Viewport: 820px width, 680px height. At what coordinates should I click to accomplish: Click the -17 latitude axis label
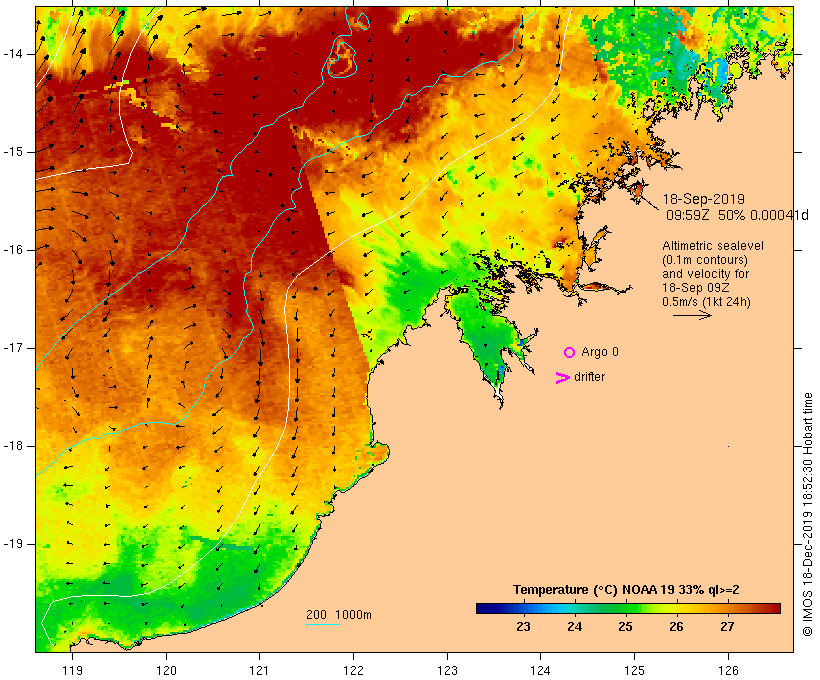coord(13,348)
